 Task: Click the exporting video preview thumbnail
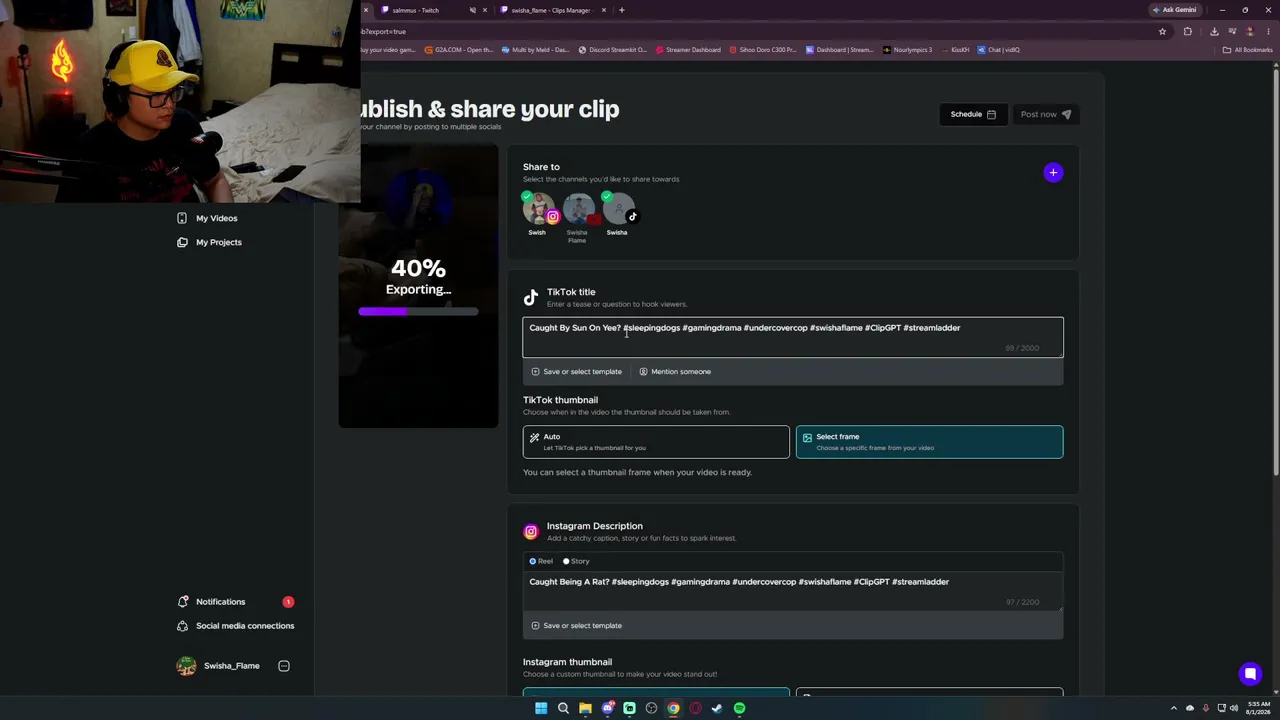coord(418,286)
